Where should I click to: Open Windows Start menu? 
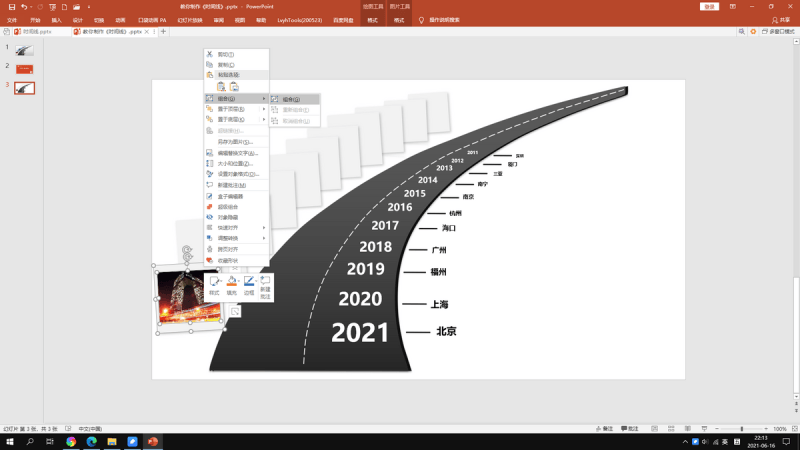pos(9,441)
